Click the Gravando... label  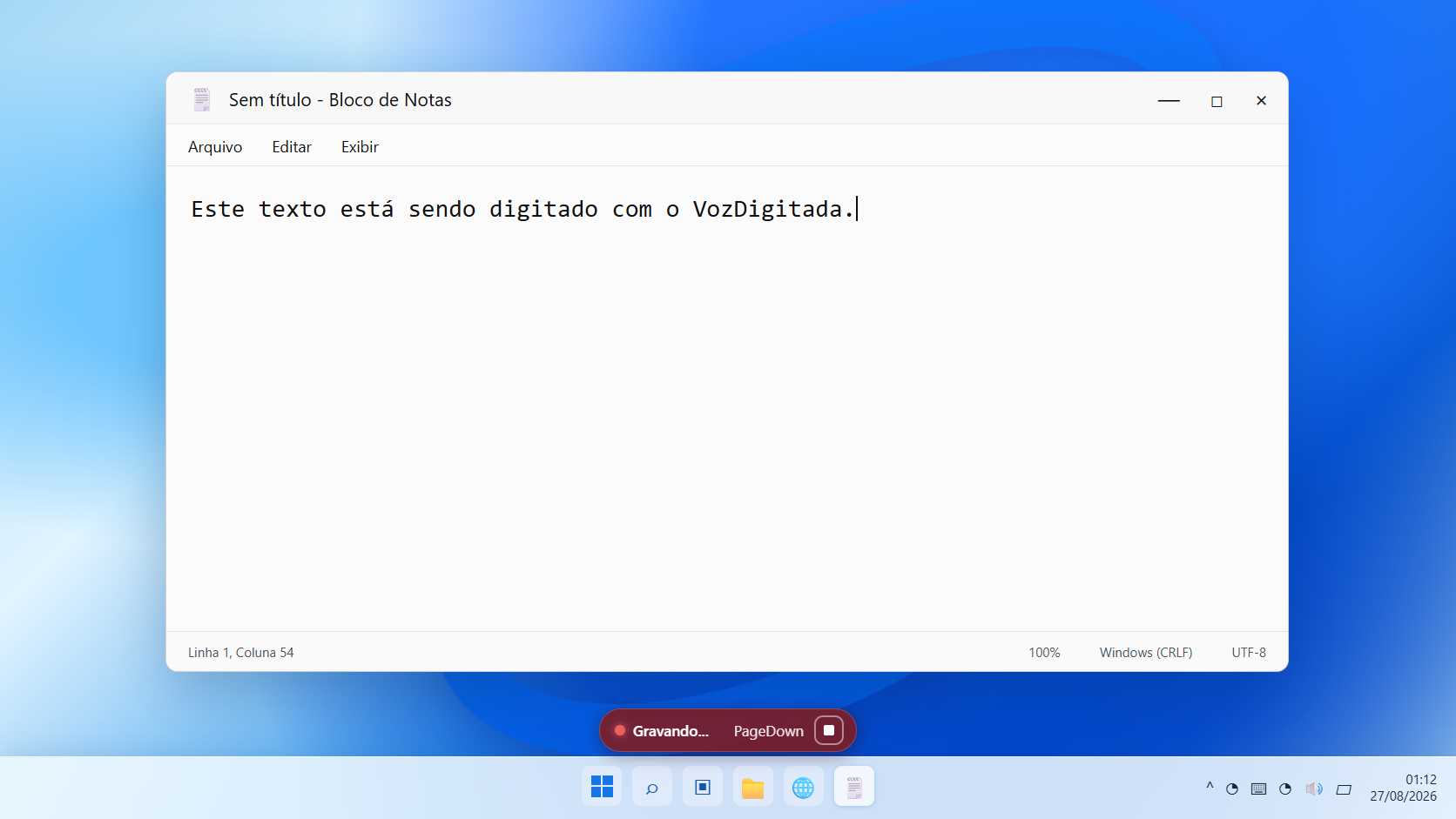coord(671,731)
